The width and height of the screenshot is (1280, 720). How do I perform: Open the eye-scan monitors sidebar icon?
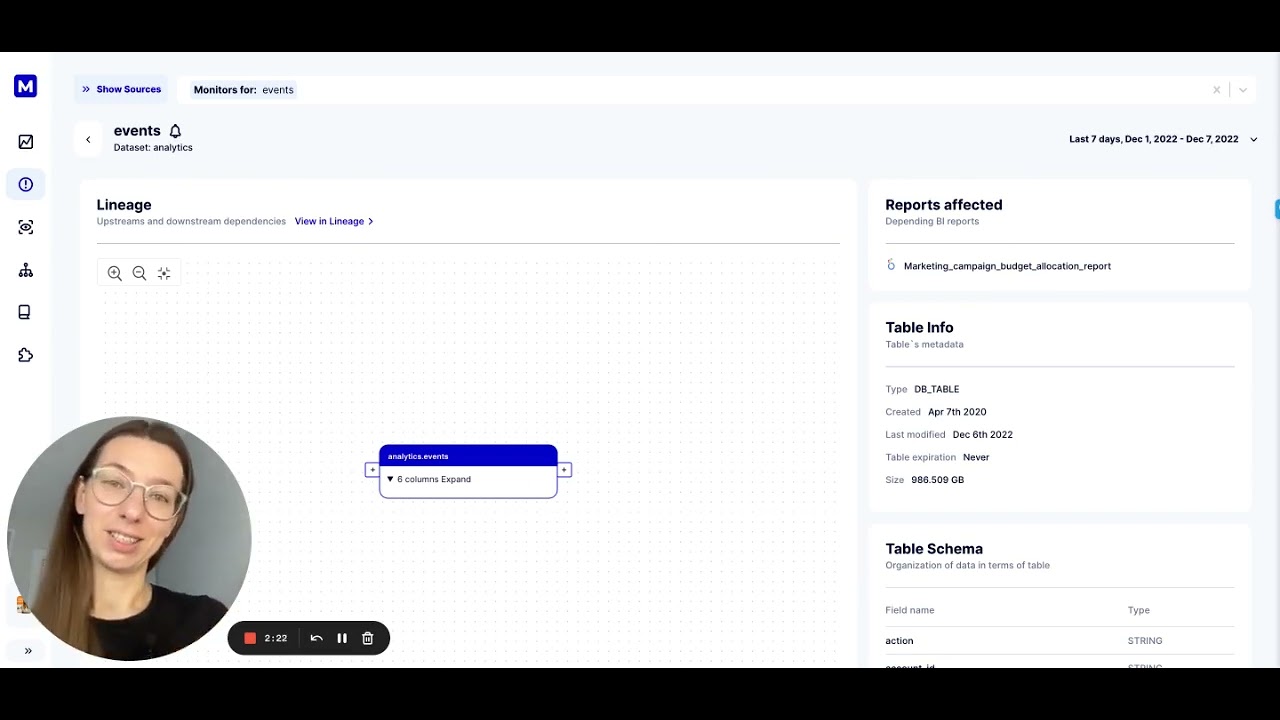[x=26, y=227]
